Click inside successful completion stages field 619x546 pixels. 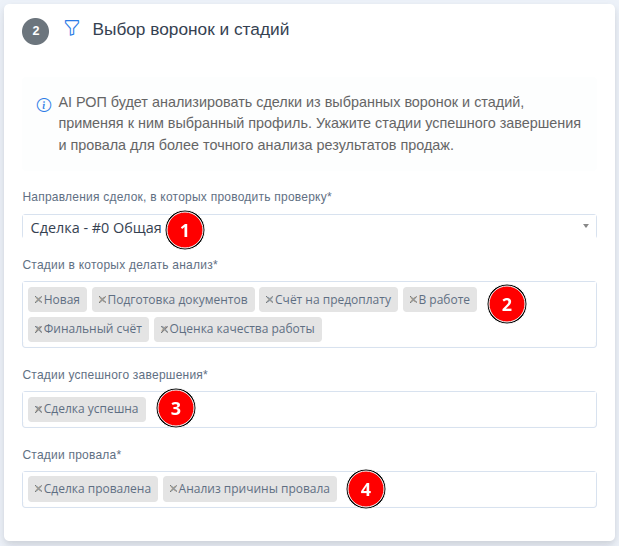click(x=400, y=409)
